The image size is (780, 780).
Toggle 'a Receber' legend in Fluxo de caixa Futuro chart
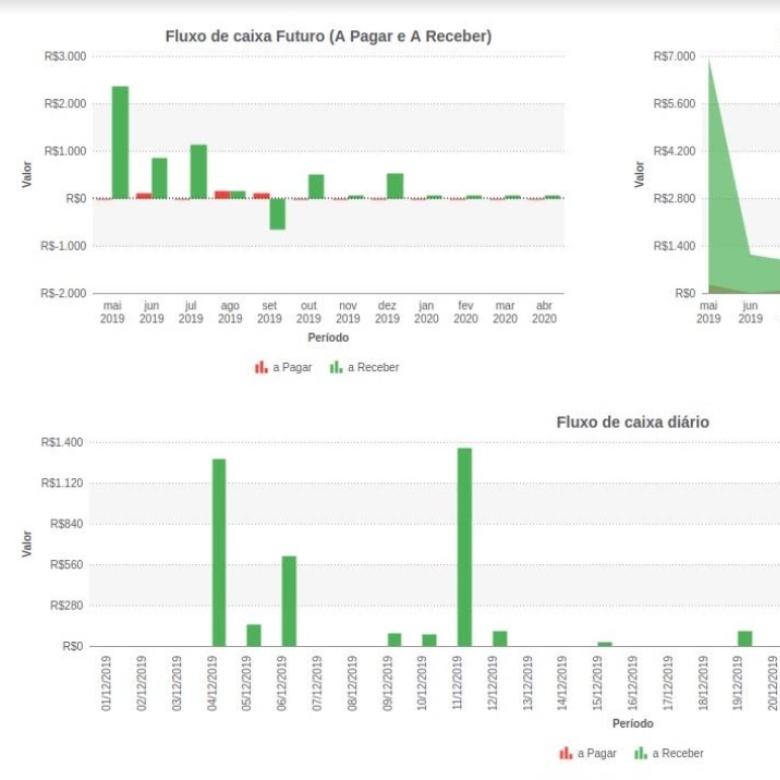[x=364, y=368]
